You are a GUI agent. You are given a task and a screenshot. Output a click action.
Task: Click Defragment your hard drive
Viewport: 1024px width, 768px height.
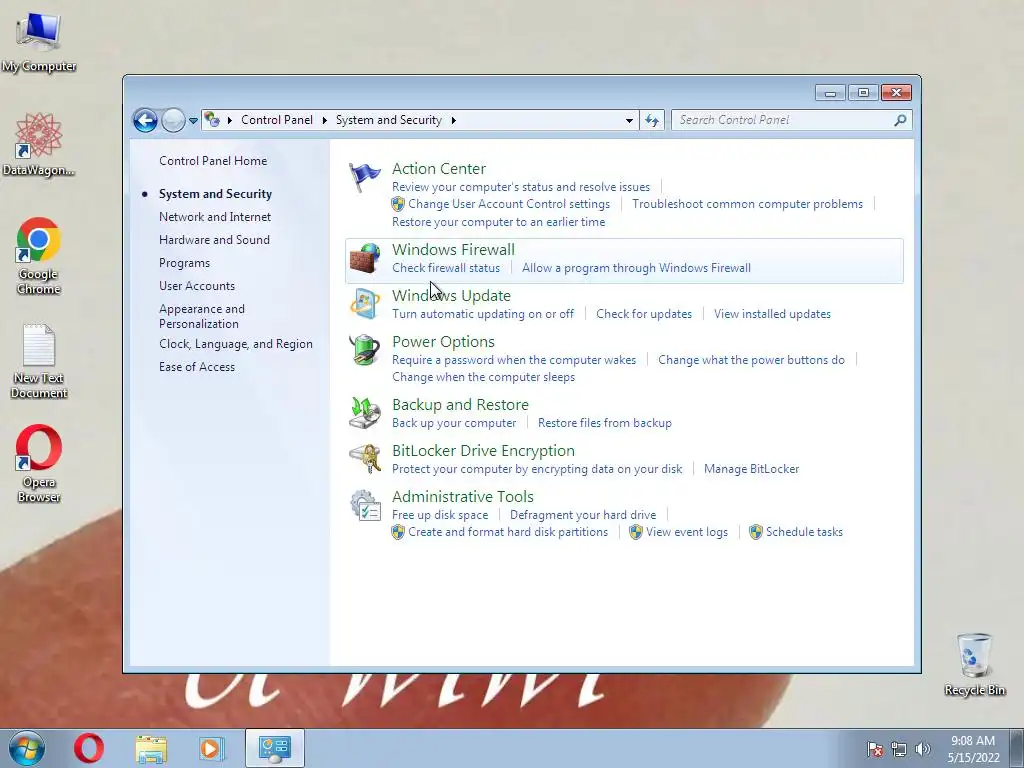pyautogui.click(x=583, y=515)
